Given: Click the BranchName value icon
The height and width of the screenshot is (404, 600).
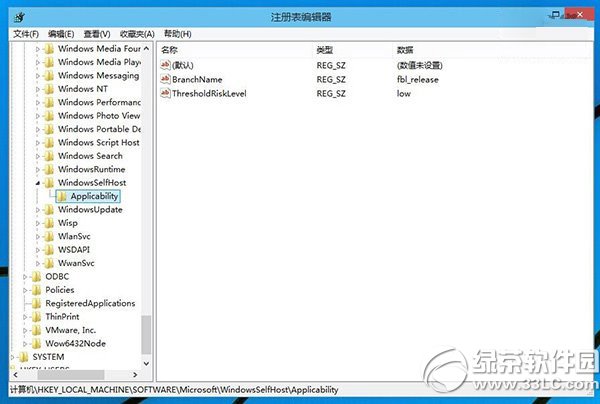Looking at the screenshot, I should pyautogui.click(x=165, y=79).
